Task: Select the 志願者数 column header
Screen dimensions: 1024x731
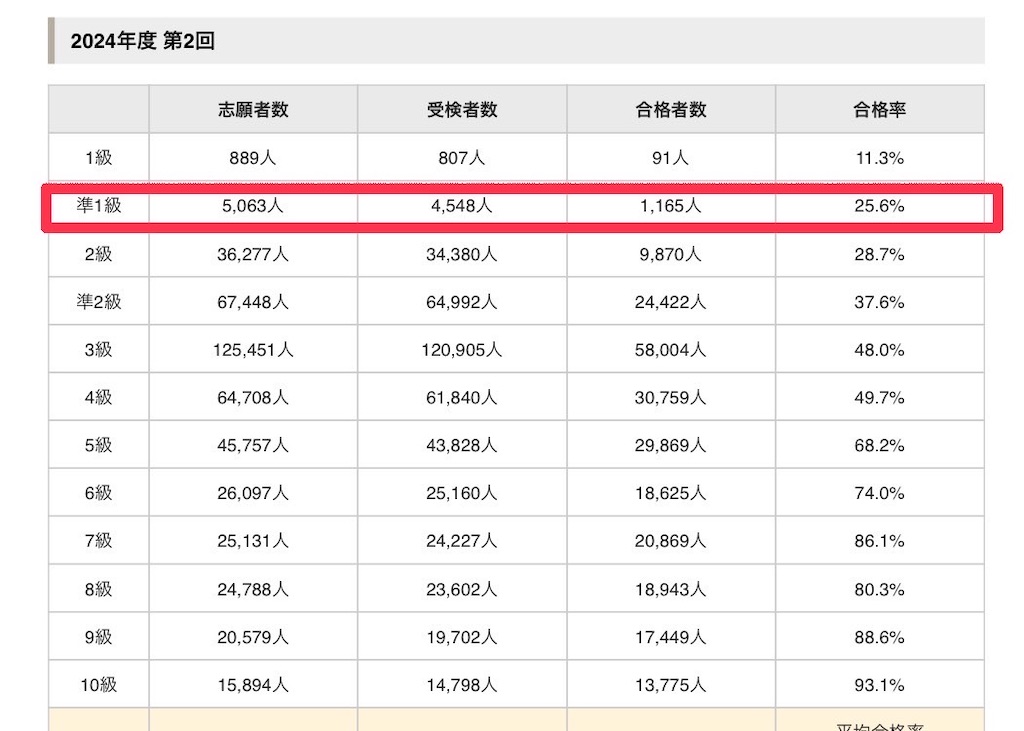Action: [253, 110]
